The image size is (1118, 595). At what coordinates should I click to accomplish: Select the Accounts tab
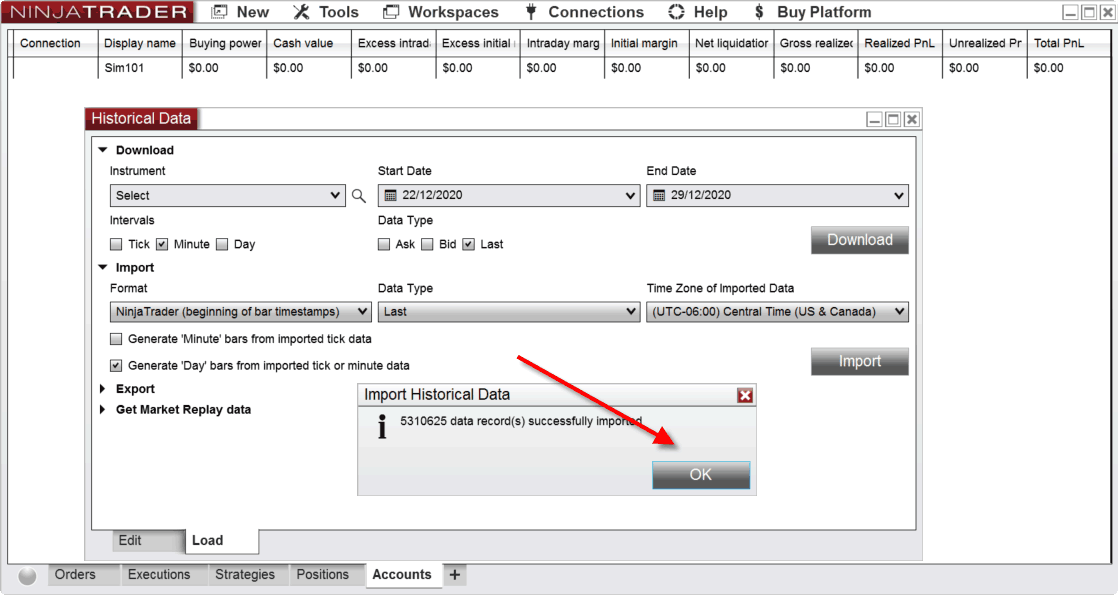point(402,575)
